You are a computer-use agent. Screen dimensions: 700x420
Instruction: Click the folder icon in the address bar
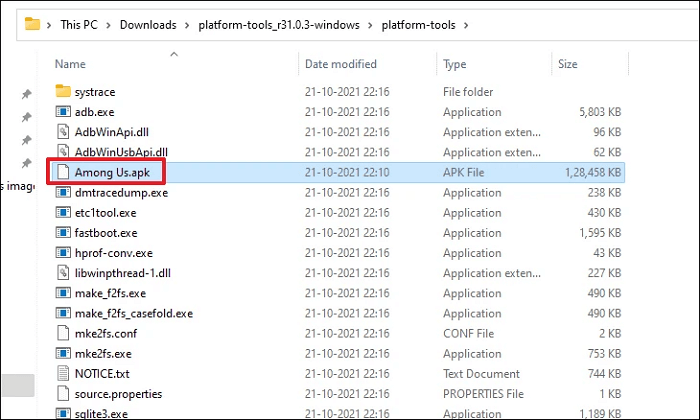[33, 21]
